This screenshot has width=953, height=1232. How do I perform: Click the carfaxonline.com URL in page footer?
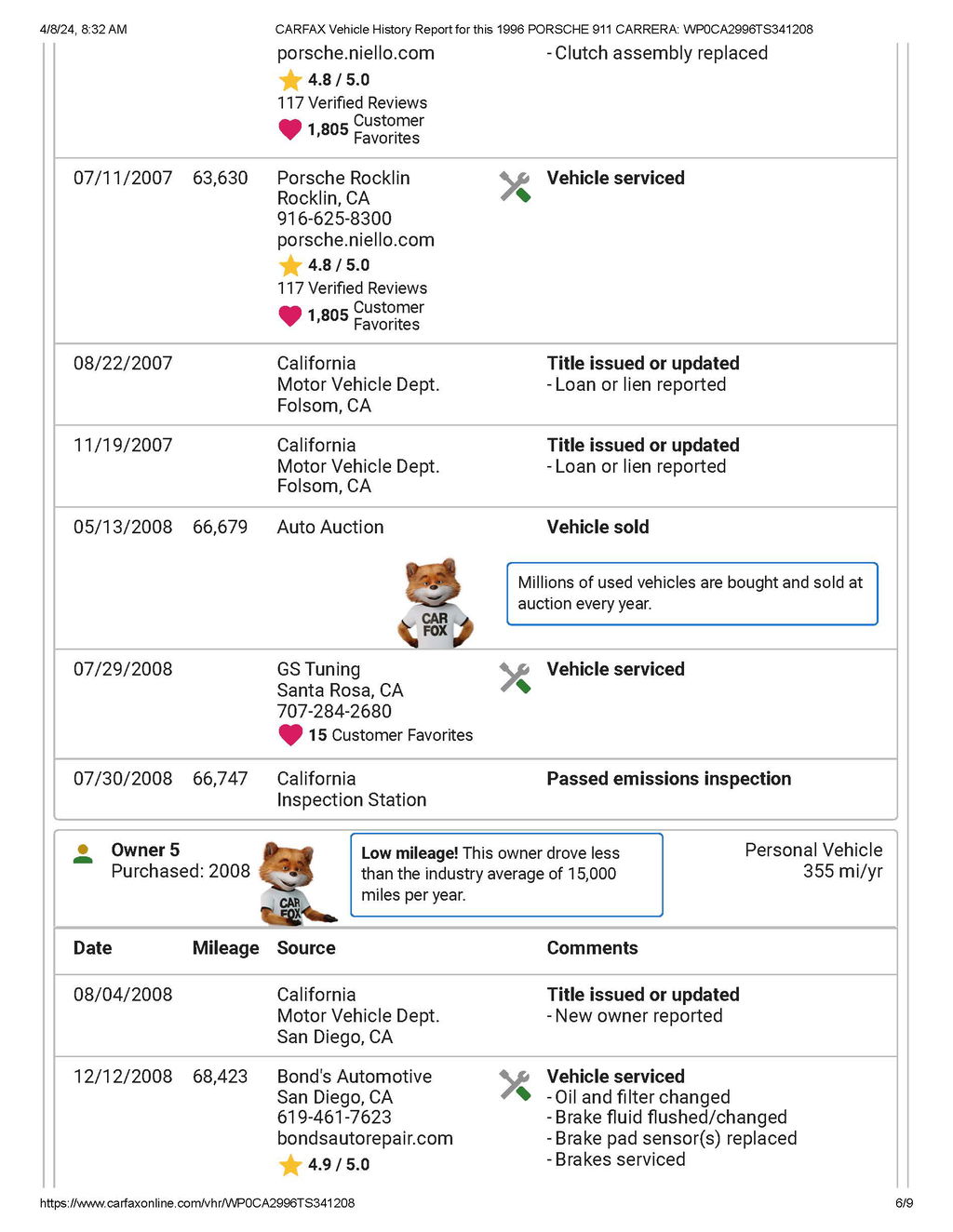pyautogui.click(x=197, y=1203)
